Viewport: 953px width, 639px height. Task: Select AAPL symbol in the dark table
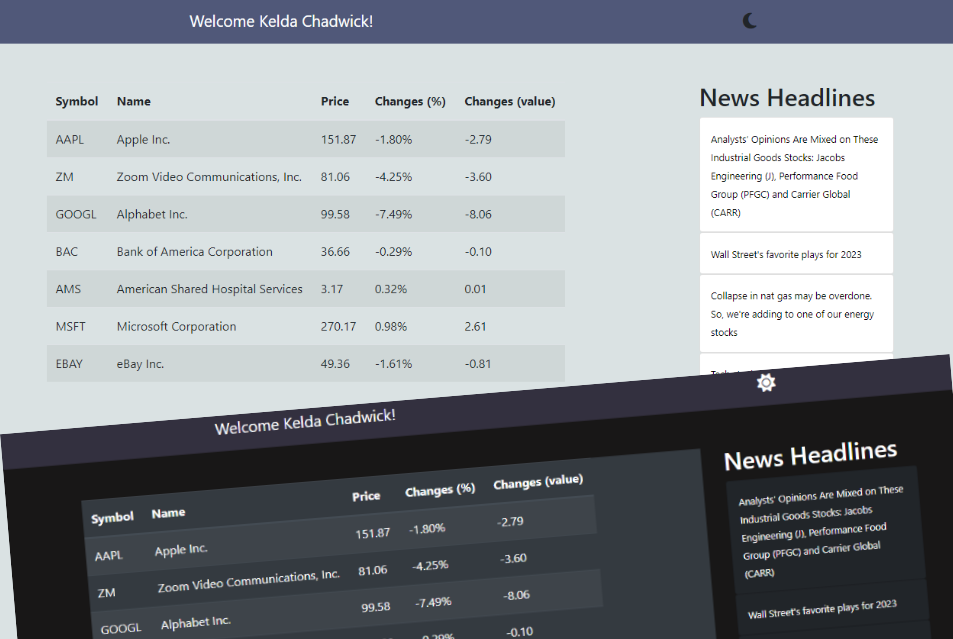pos(109,556)
